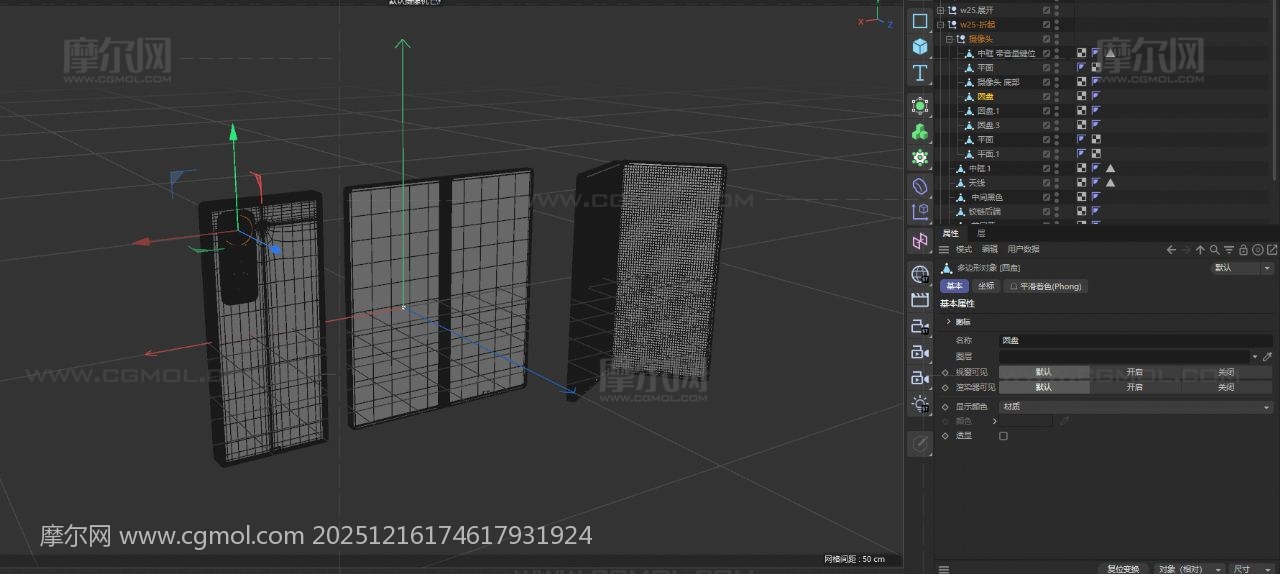This screenshot has height=574, width=1280.
Task: Open the 显示颜色 dropdown
Action: [1136, 407]
